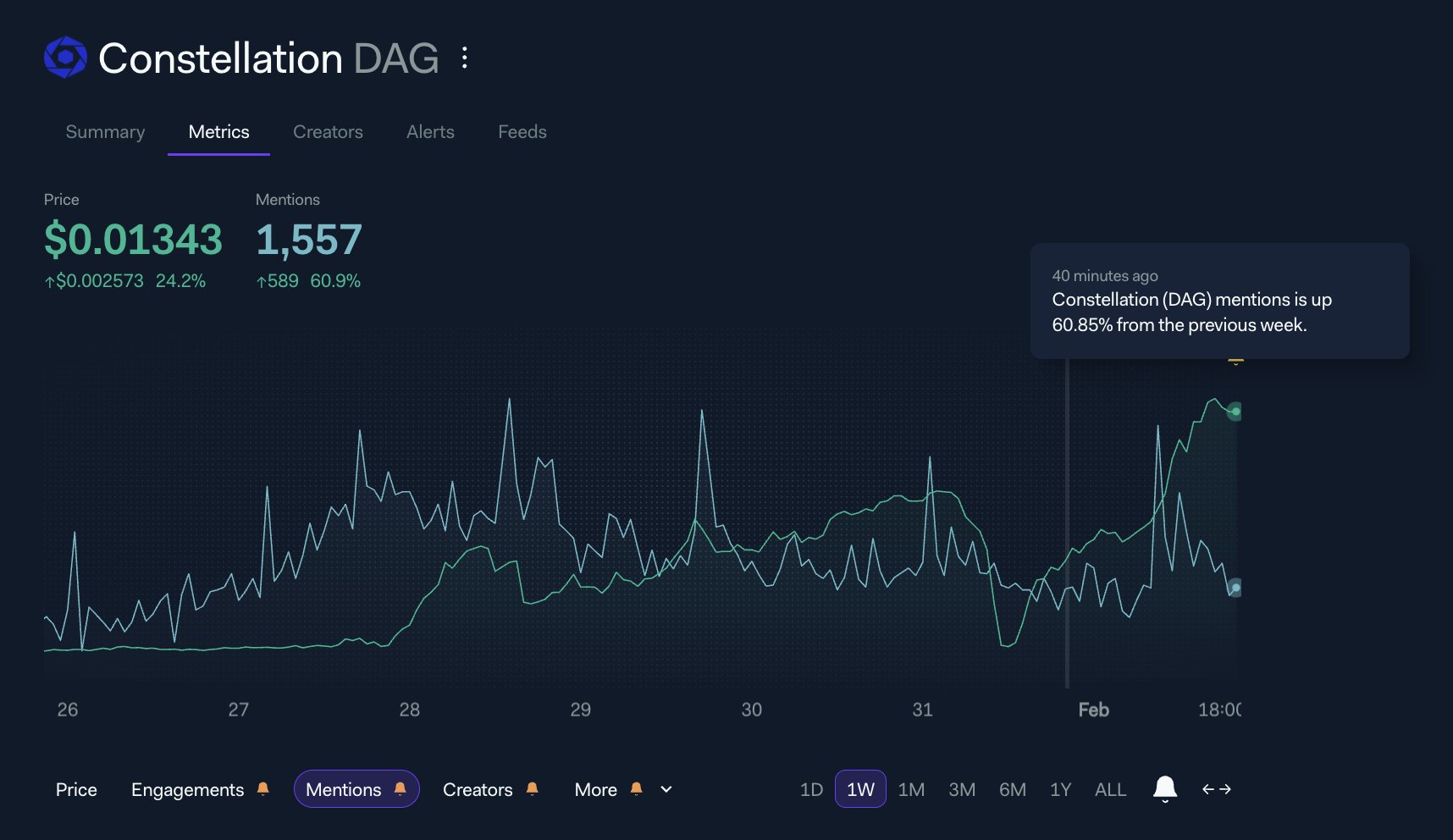The width and height of the screenshot is (1453, 840).
Task: Click the bell icon beside More
Action: pos(637,789)
